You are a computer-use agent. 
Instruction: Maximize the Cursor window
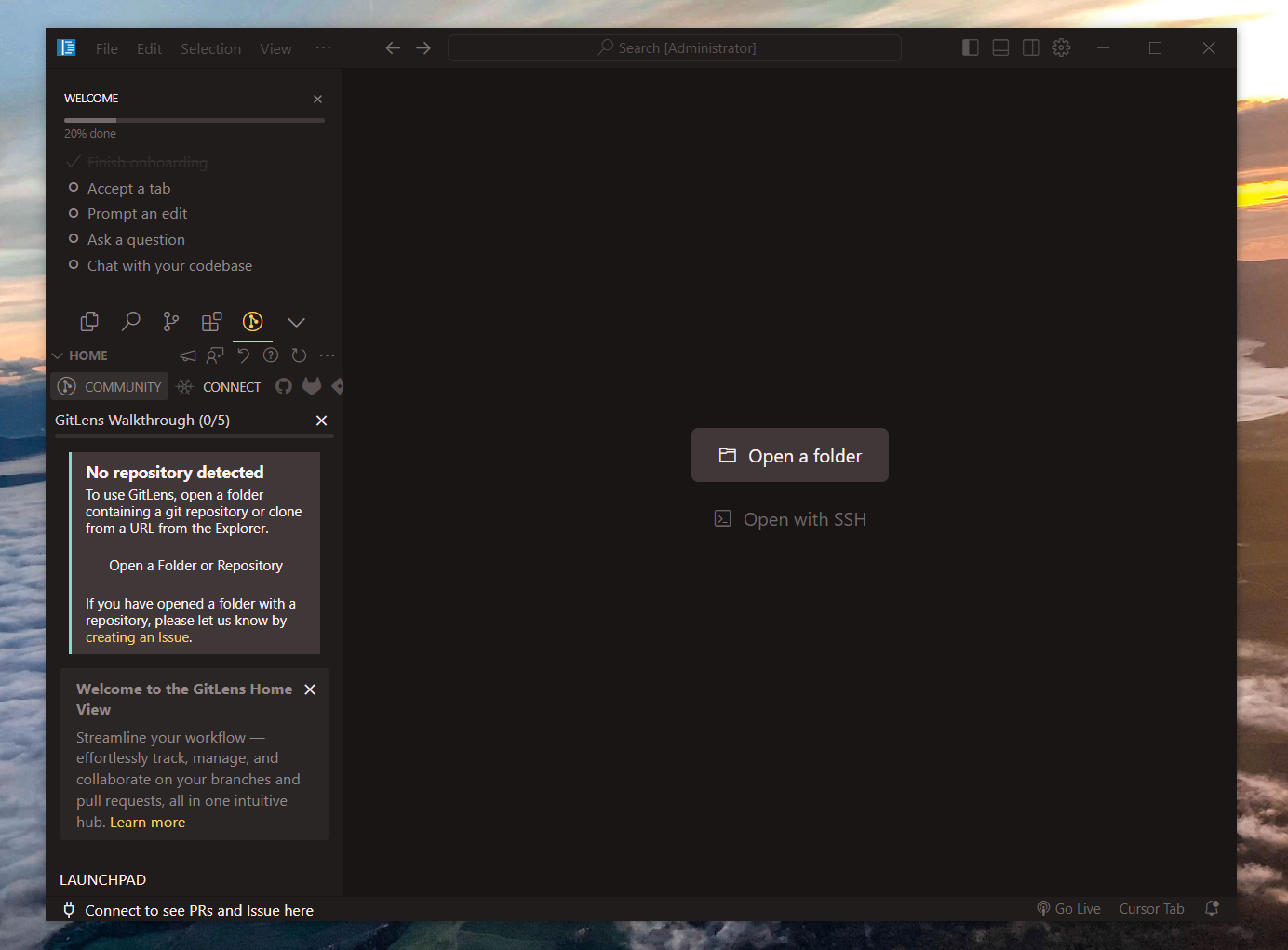[1155, 47]
